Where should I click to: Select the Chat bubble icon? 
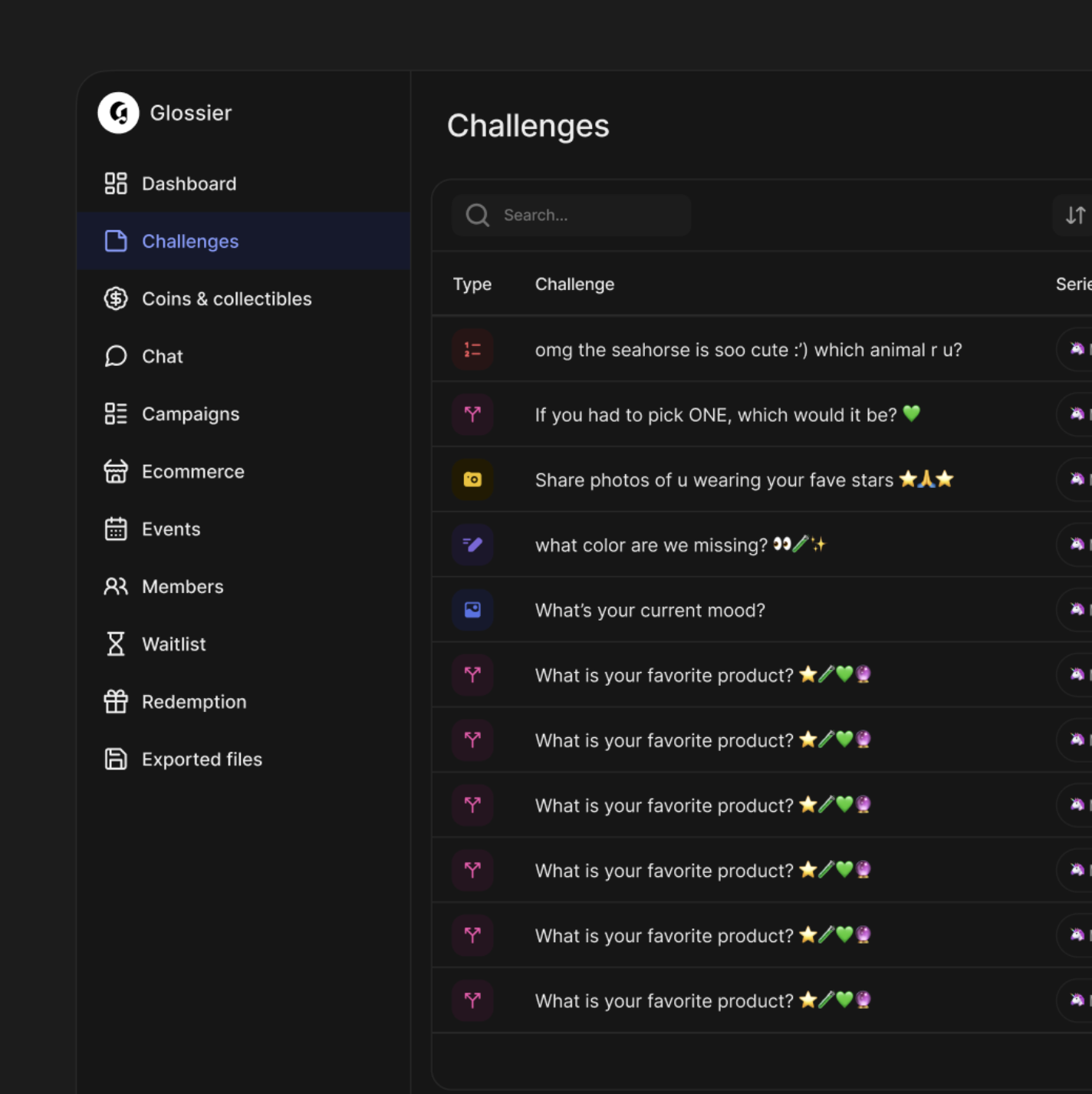point(116,356)
